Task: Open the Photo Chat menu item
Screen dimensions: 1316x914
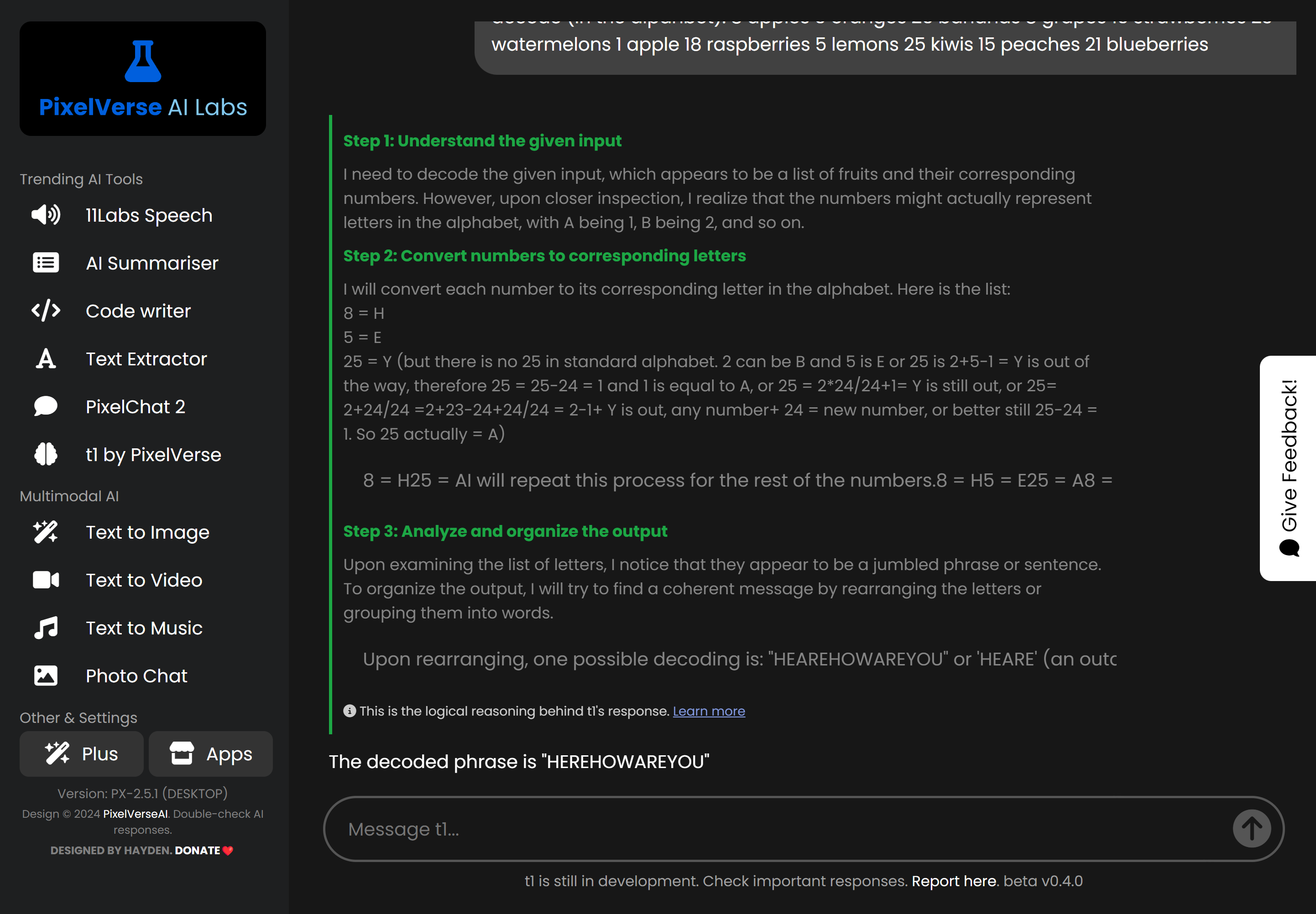Action: [x=136, y=676]
